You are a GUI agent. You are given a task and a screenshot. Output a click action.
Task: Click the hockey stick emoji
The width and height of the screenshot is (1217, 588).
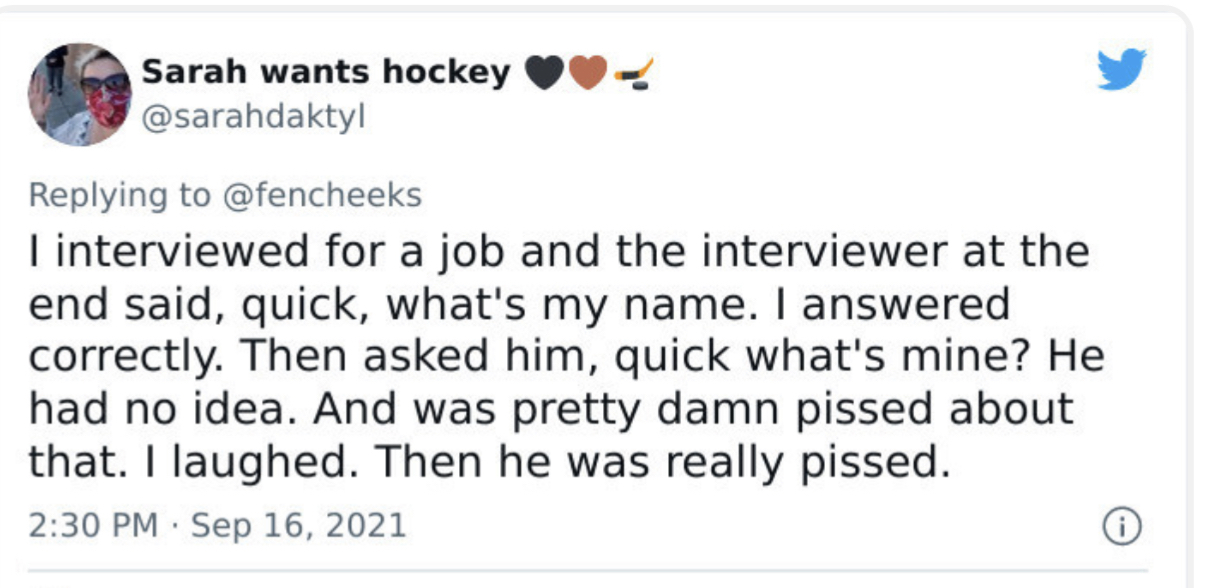[x=633, y=74]
